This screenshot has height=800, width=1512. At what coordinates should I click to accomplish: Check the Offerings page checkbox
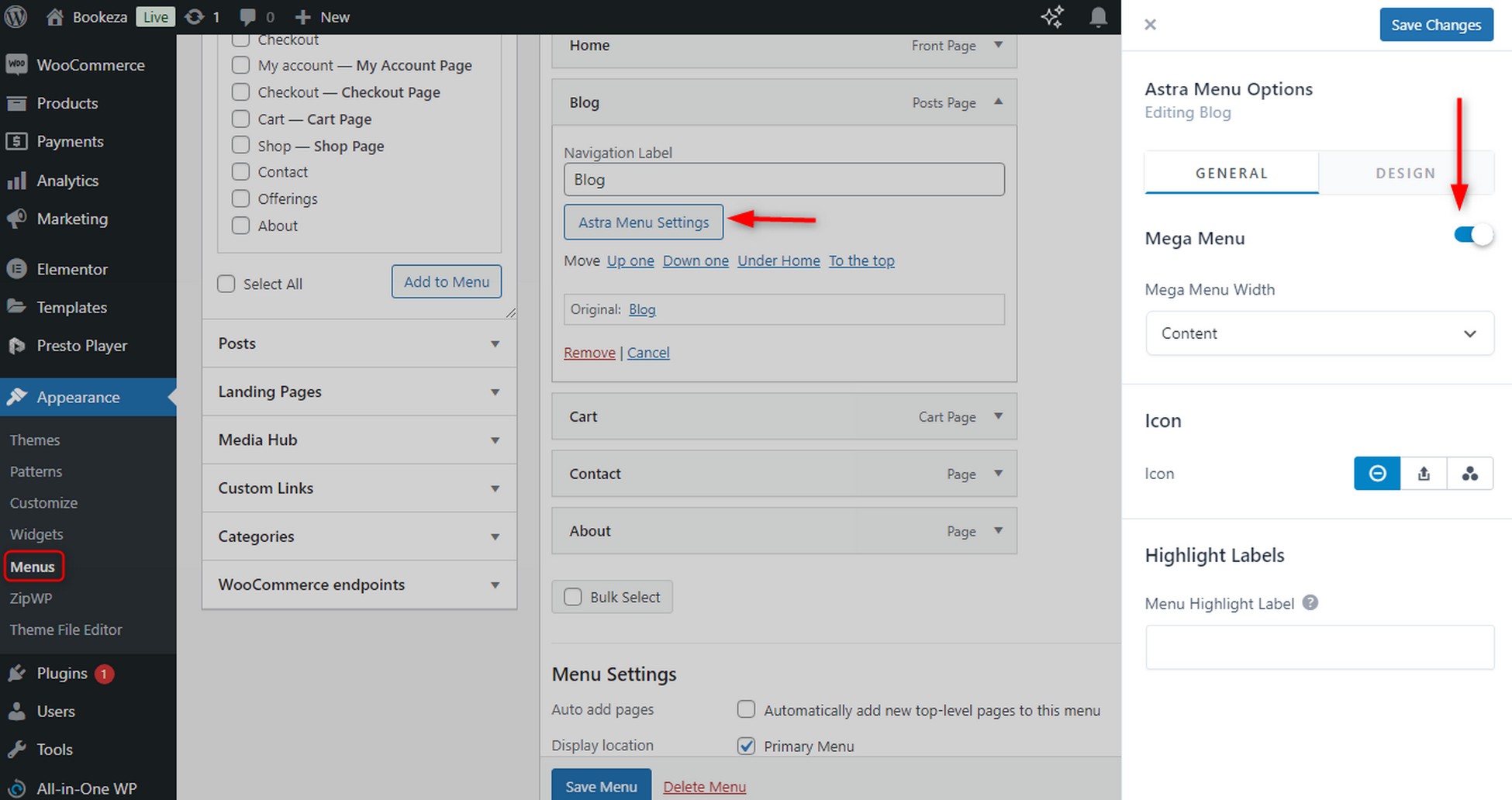241,198
